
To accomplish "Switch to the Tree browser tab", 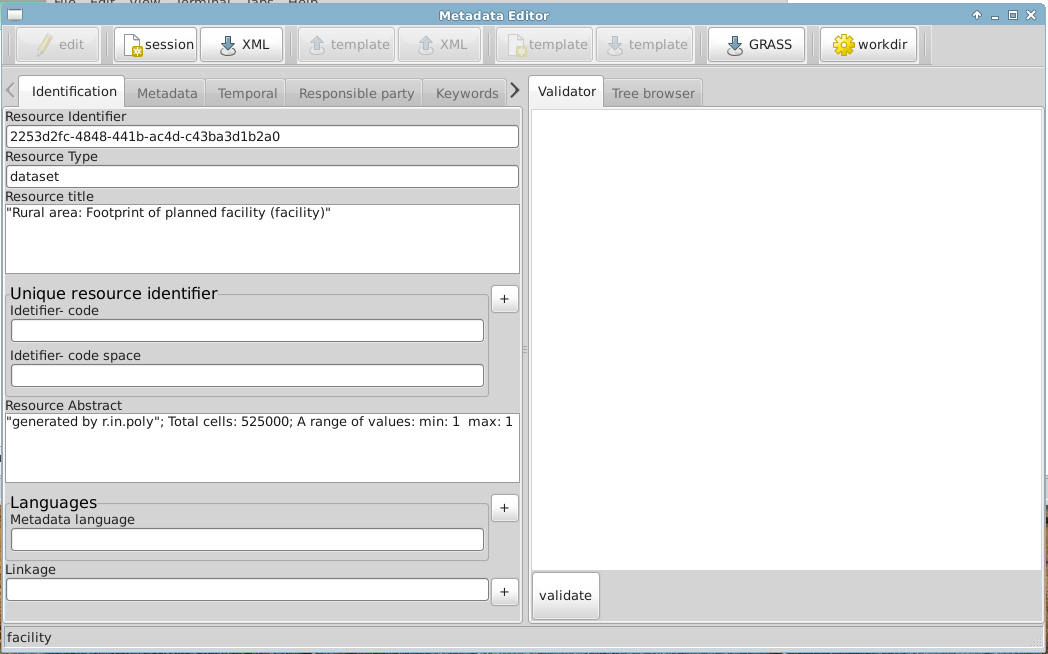I will 653,94.
